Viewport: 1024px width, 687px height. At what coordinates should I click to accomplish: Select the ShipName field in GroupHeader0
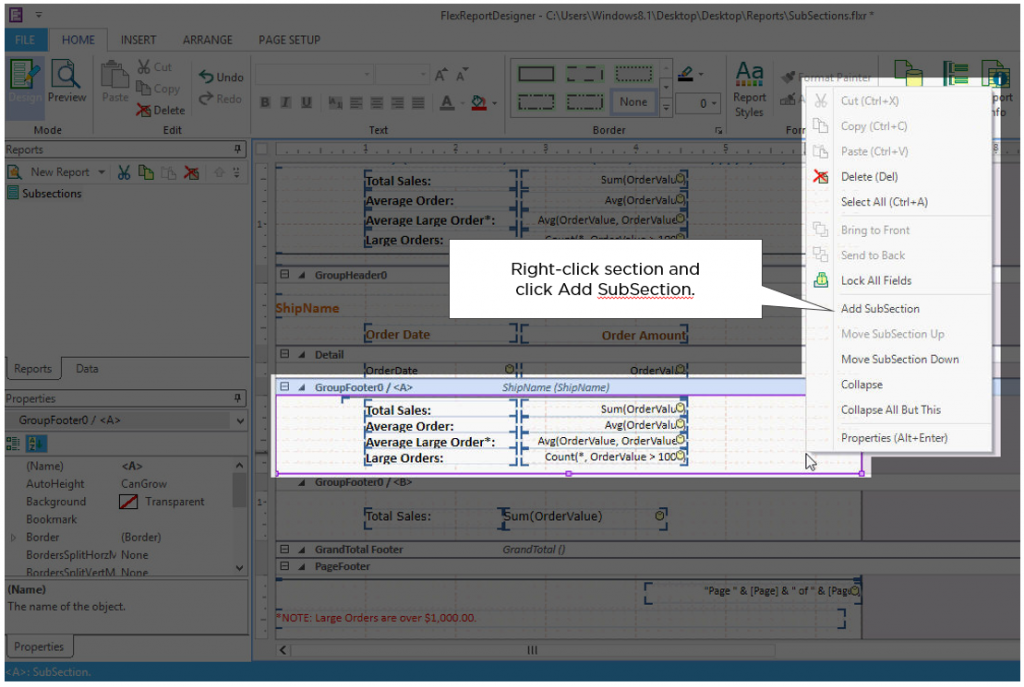(x=307, y=308)
